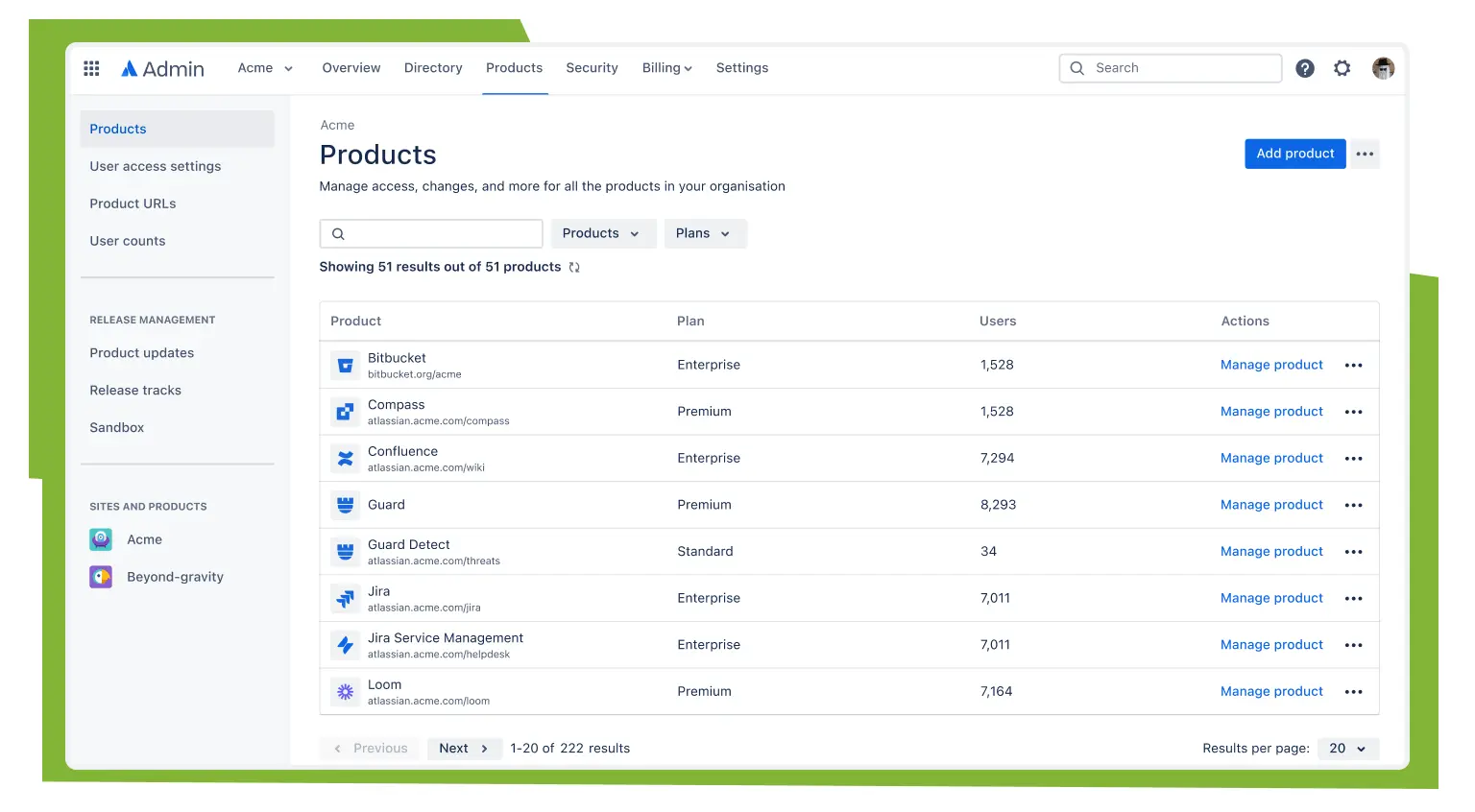Open more actions for Guard Detect row
The image size is (1475, 812).
[x=1354, y=552]
